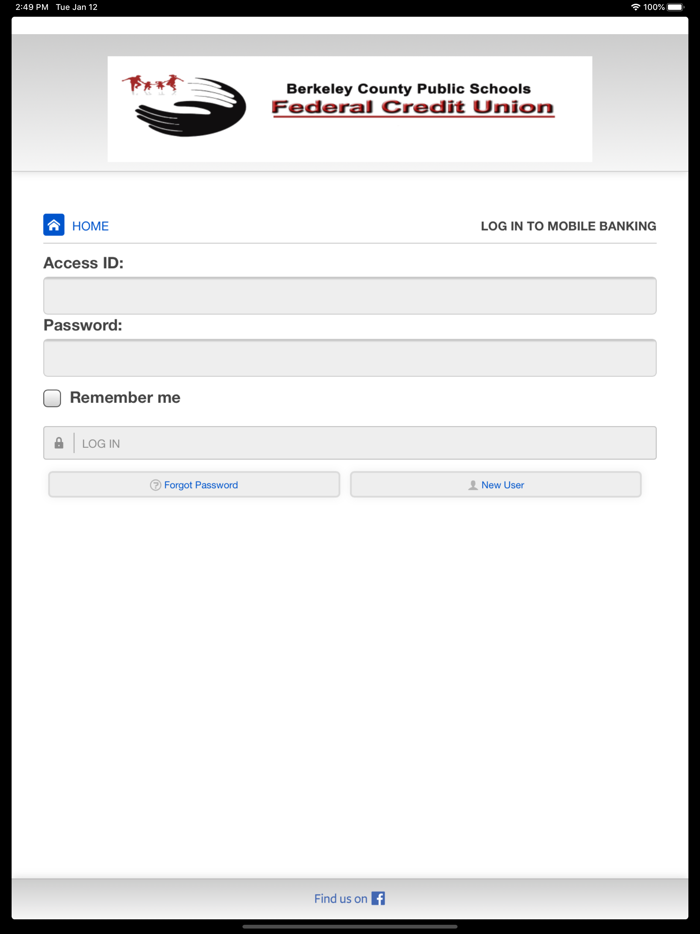Screen dimensions: 700x934
Task: Tap the red children figures in logo
Action: [x=153, y=84]
